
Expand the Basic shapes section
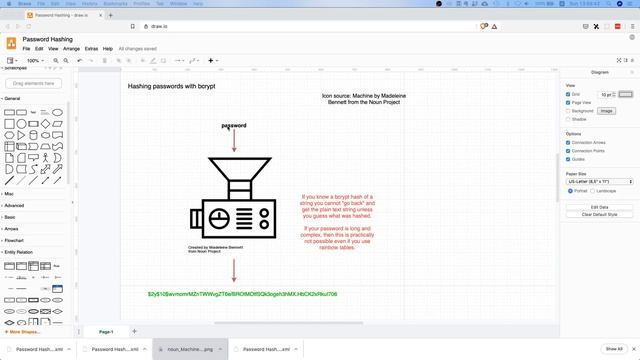9,217
